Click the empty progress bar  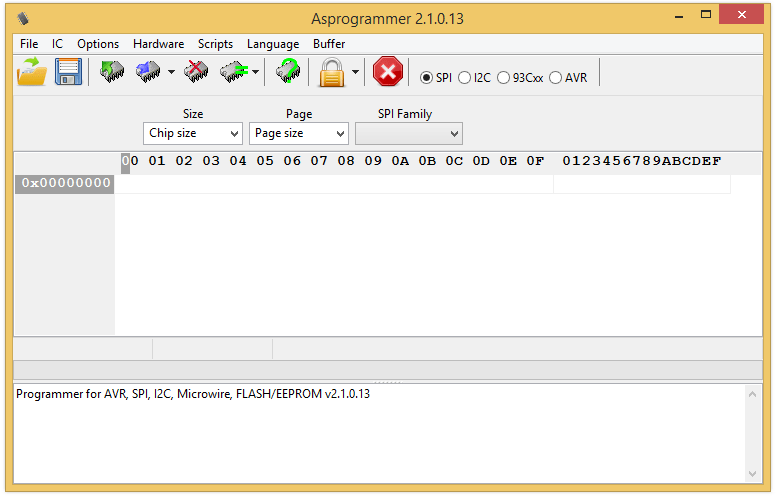coord(388,371)
